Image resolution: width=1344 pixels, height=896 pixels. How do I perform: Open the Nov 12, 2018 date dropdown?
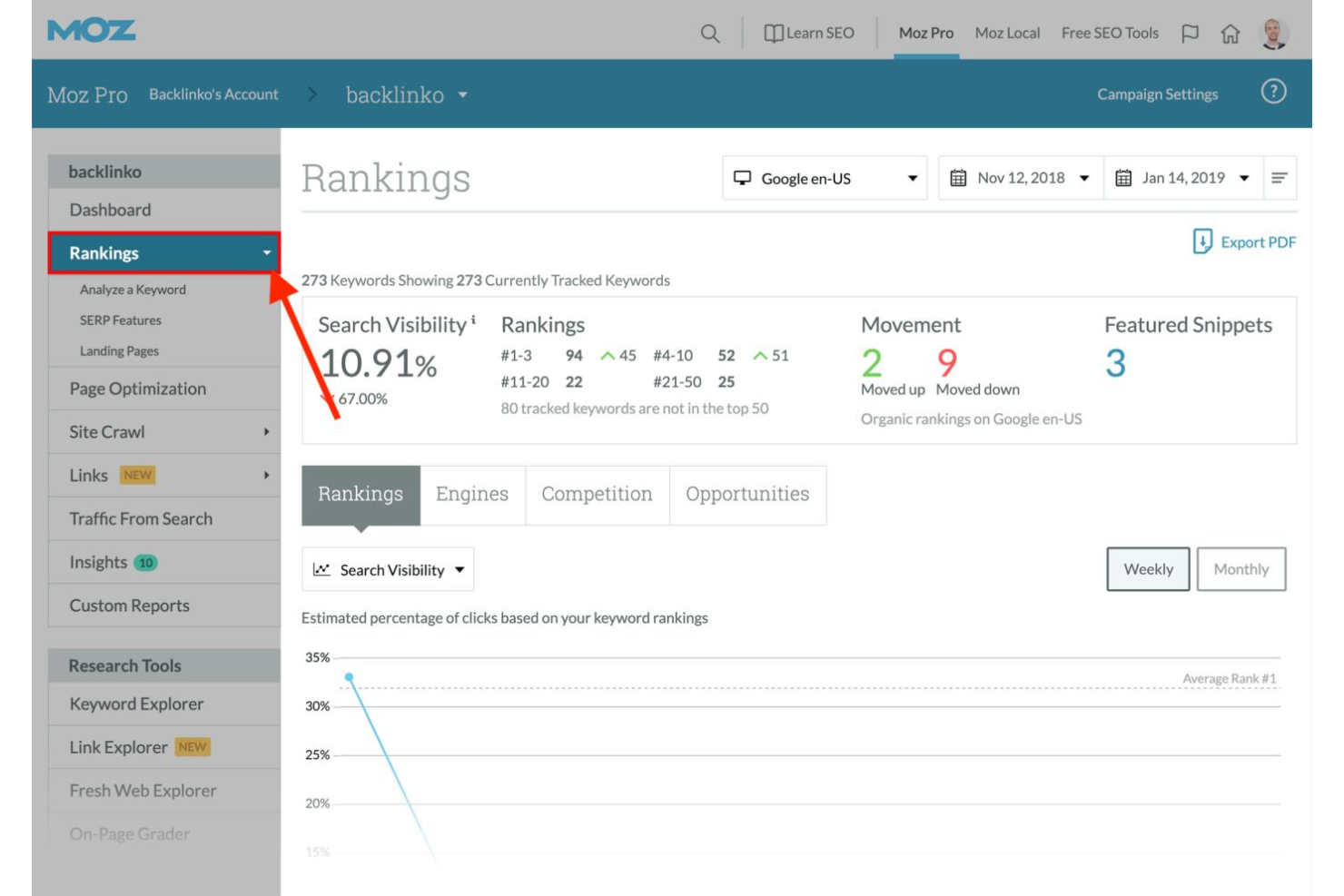(1021, 178)
